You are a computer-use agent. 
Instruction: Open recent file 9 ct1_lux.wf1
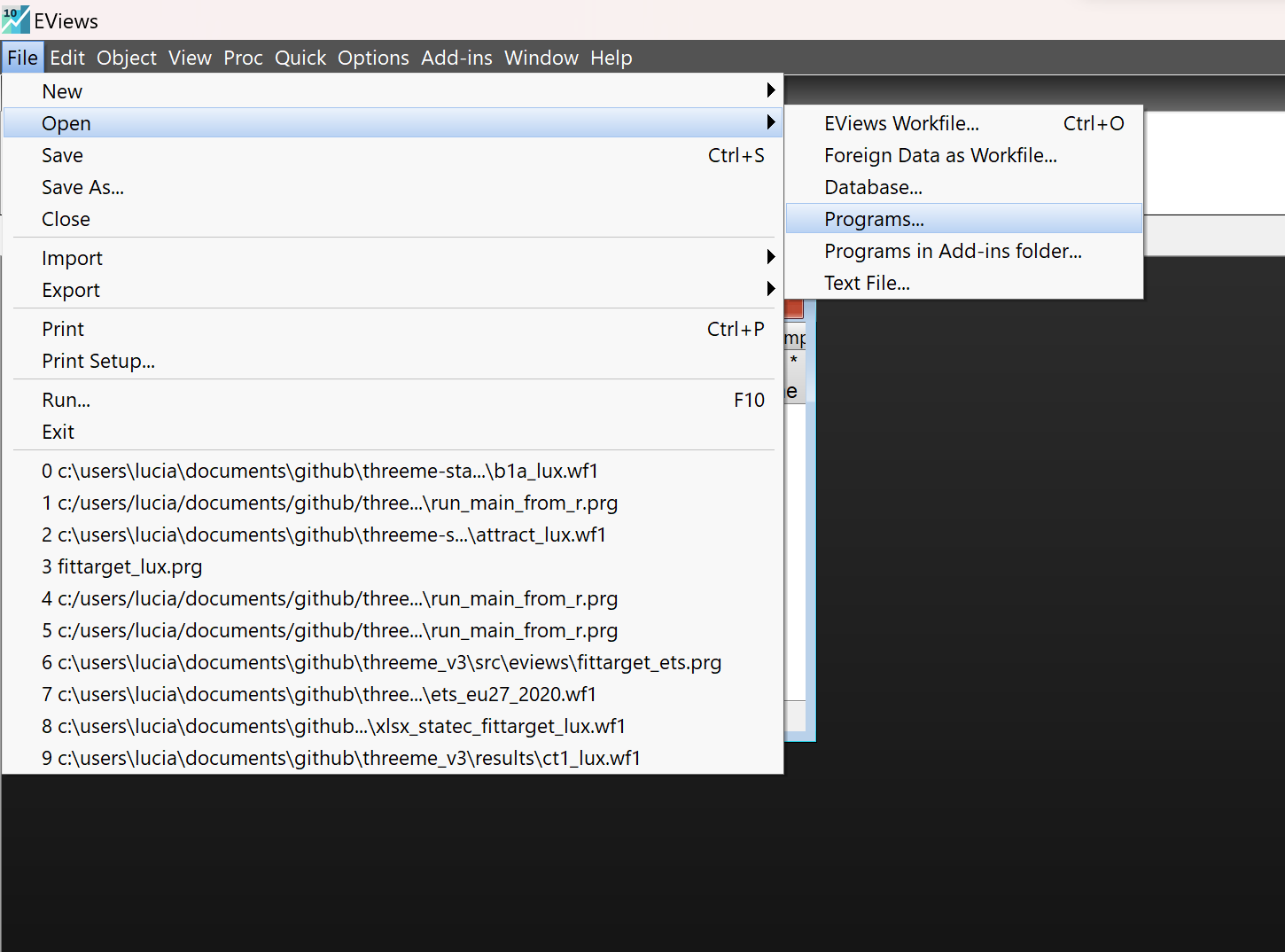[x=393, y=758]
